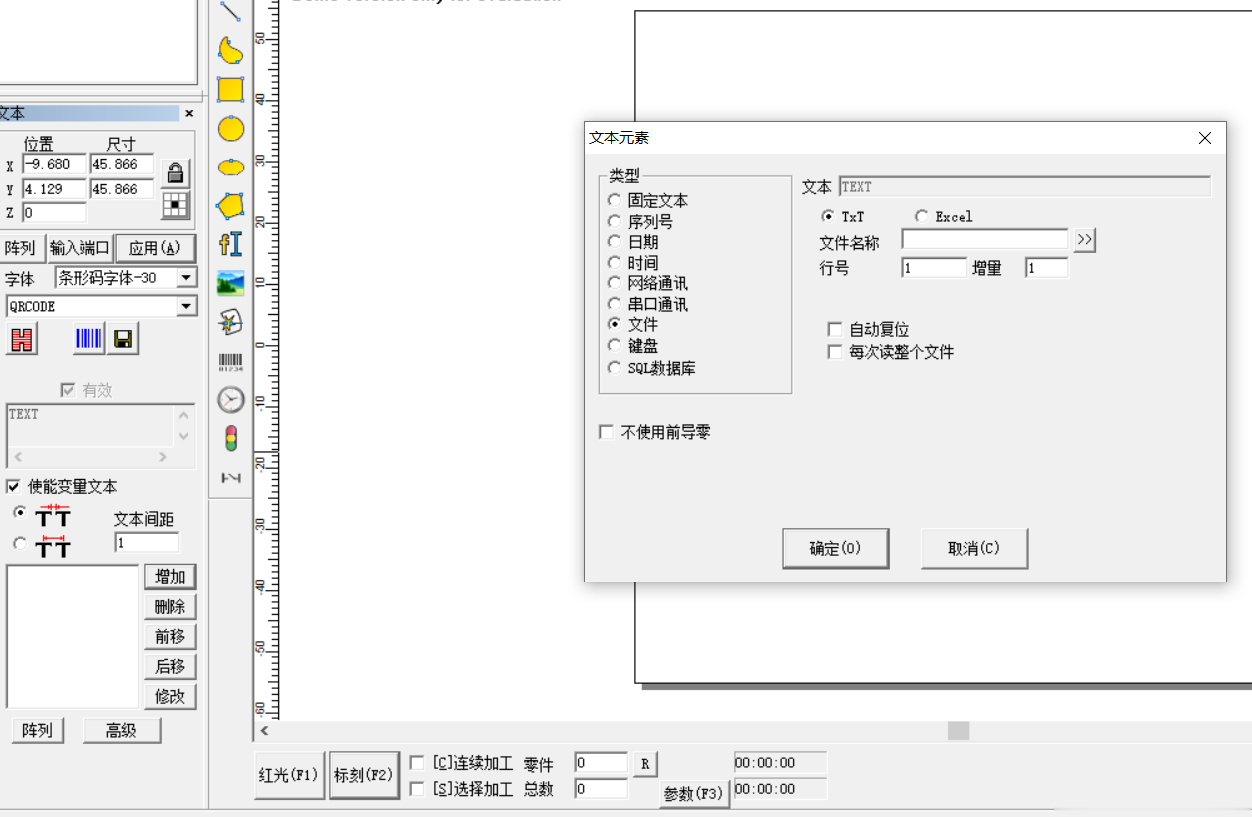Click the floppy disk save icon
Screen dimensions: 1252x817
pos(123,339)
